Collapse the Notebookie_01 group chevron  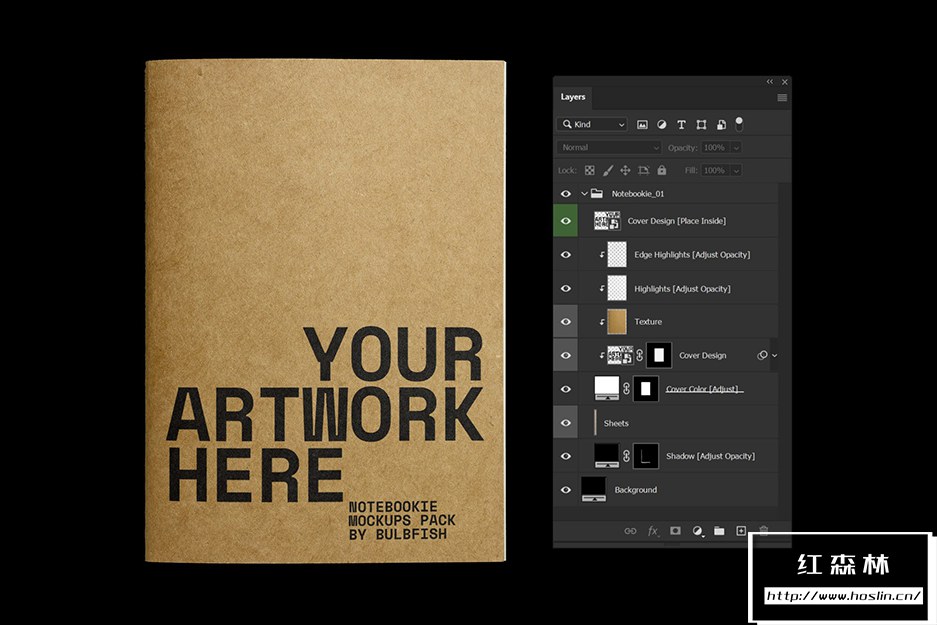pos(584,194)
